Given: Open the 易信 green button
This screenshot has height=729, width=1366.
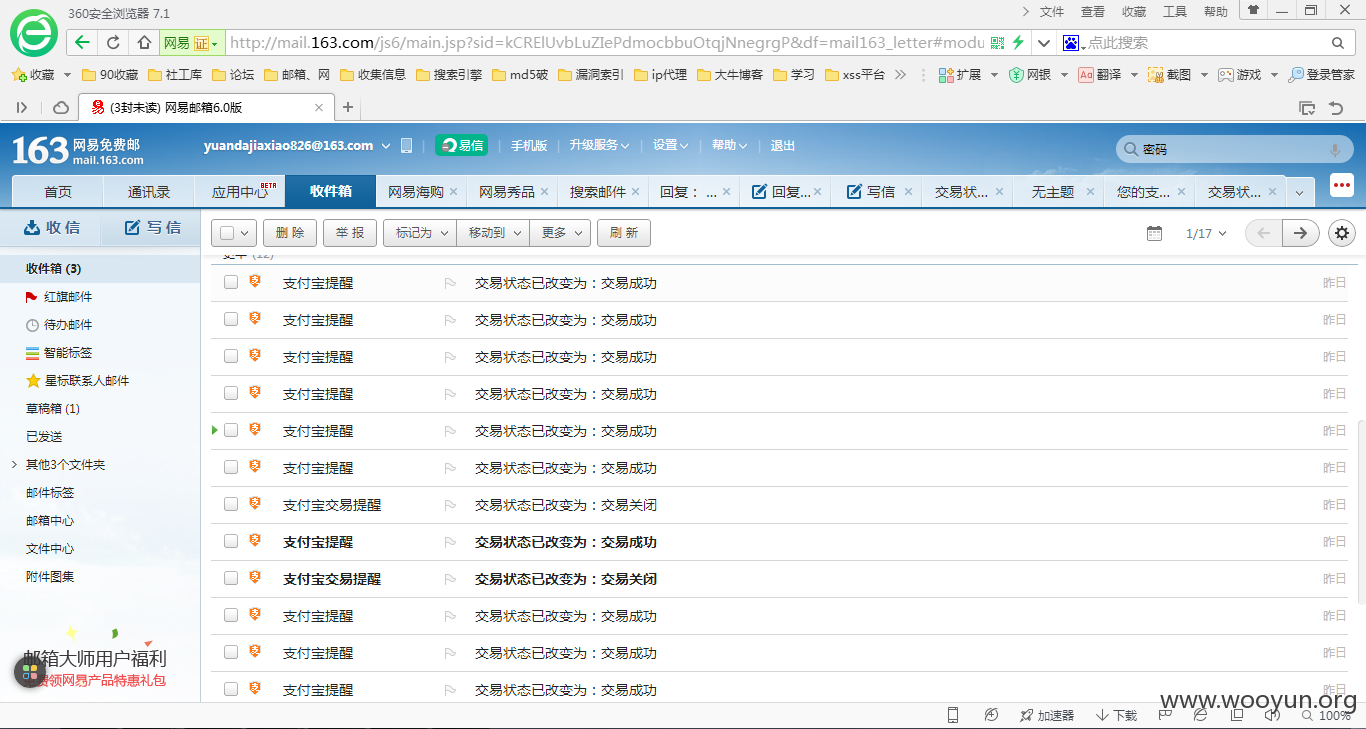Looking at the screenshot, I should click(x=461, y=146).
